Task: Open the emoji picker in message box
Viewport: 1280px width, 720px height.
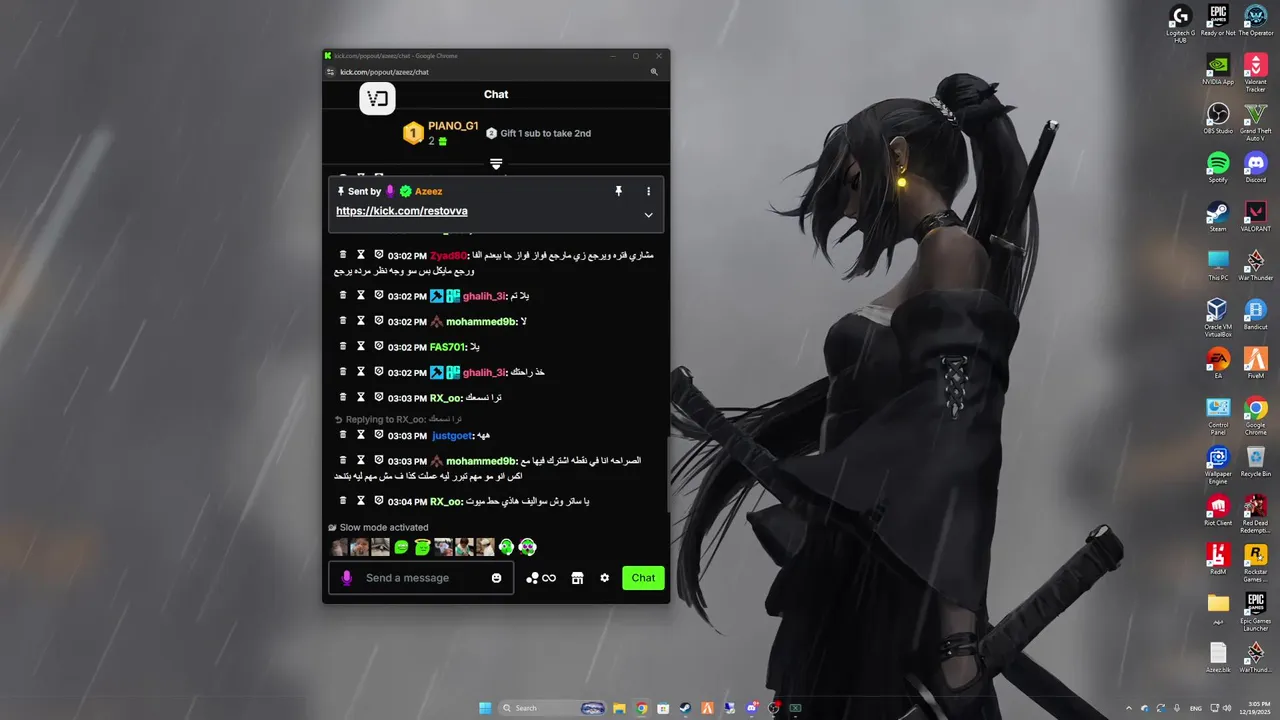Action: coord(496,578)
